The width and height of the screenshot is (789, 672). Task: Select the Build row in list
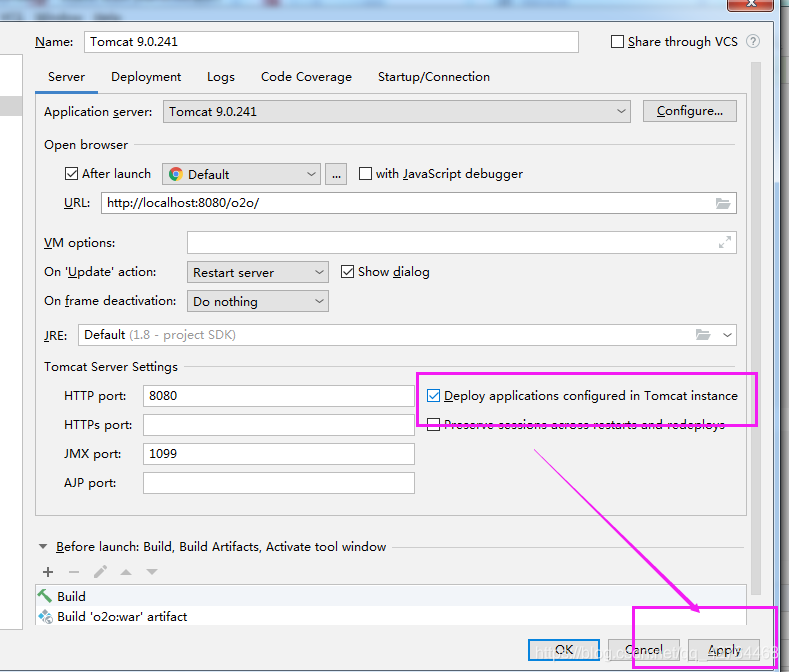391,596
